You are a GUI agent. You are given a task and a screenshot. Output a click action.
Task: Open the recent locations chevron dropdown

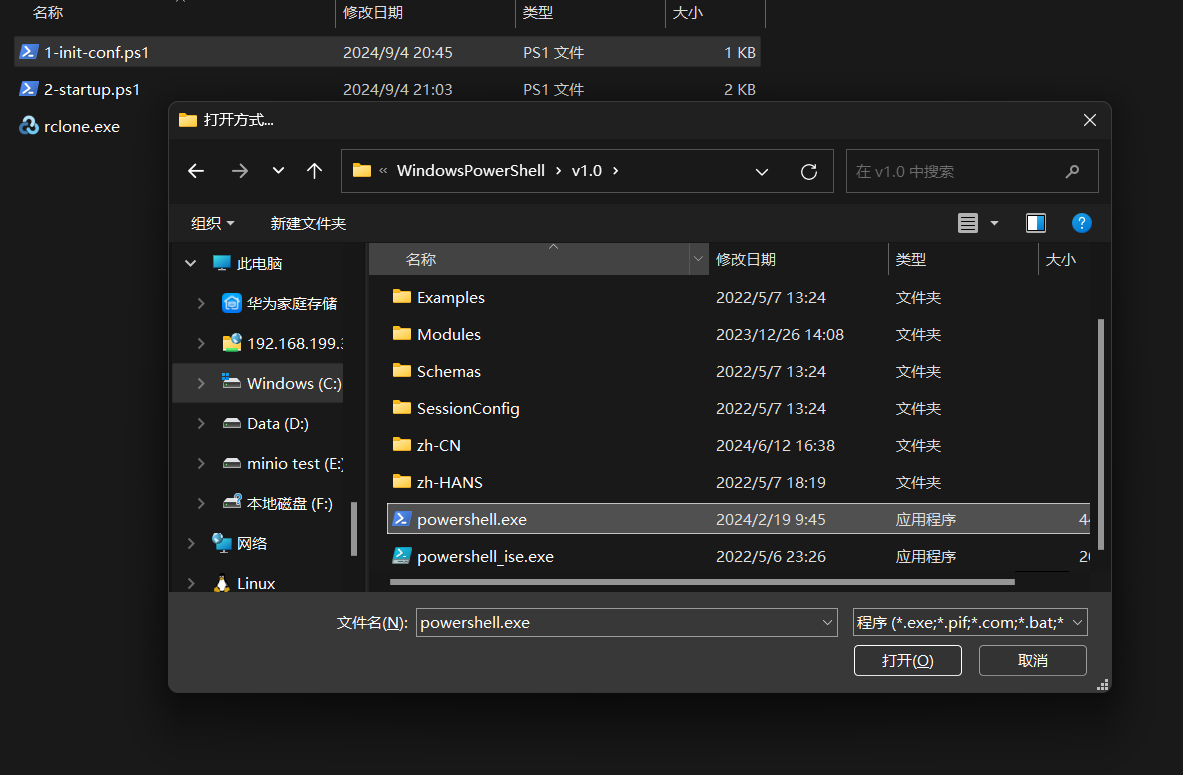point(278,171)
